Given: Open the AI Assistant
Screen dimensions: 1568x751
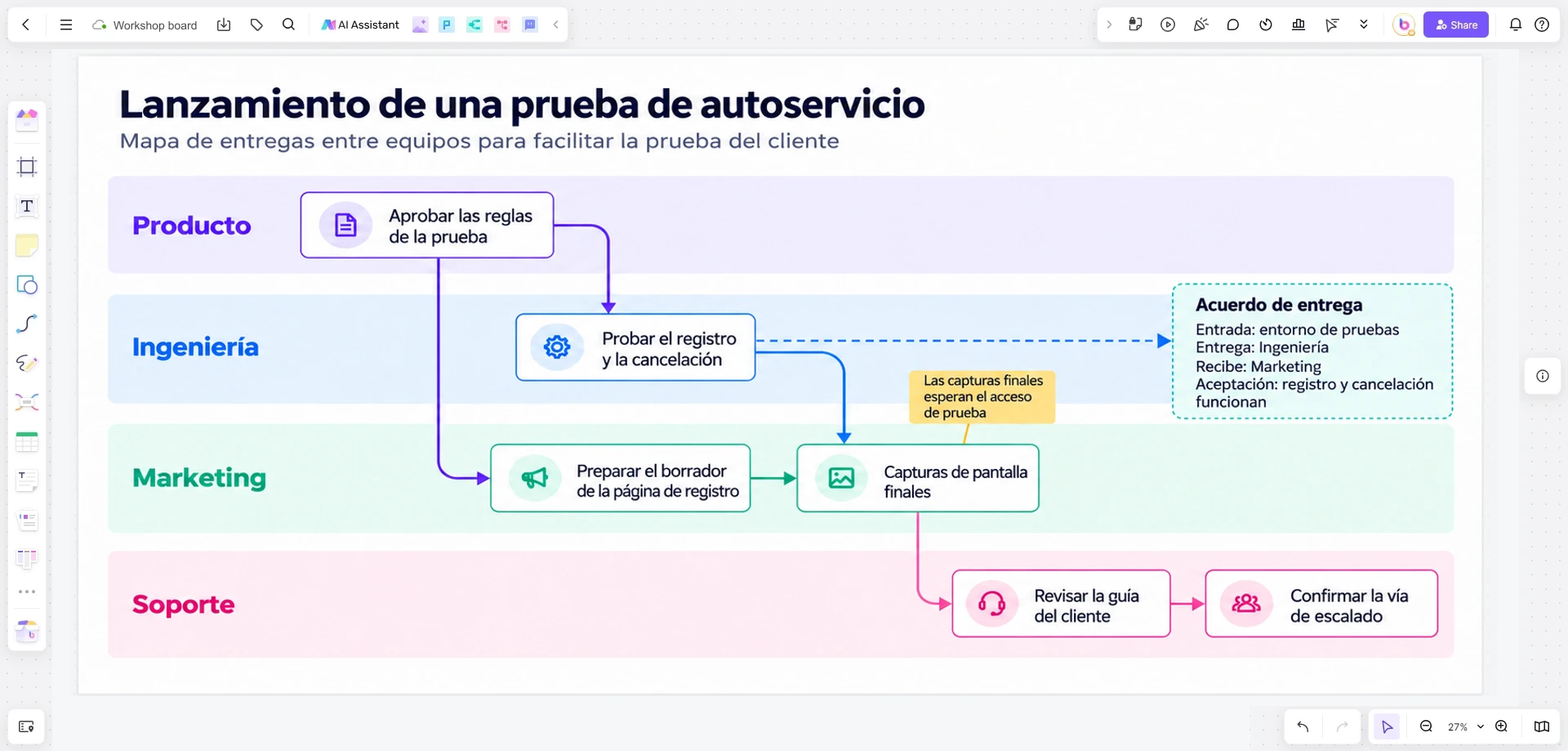Looking at the screenshot, I should (x=360, y=25).
